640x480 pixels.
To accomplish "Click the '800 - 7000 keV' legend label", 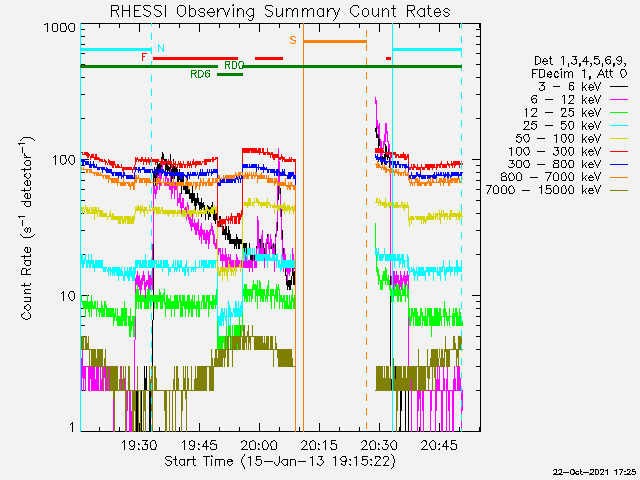I will [551, 177].
